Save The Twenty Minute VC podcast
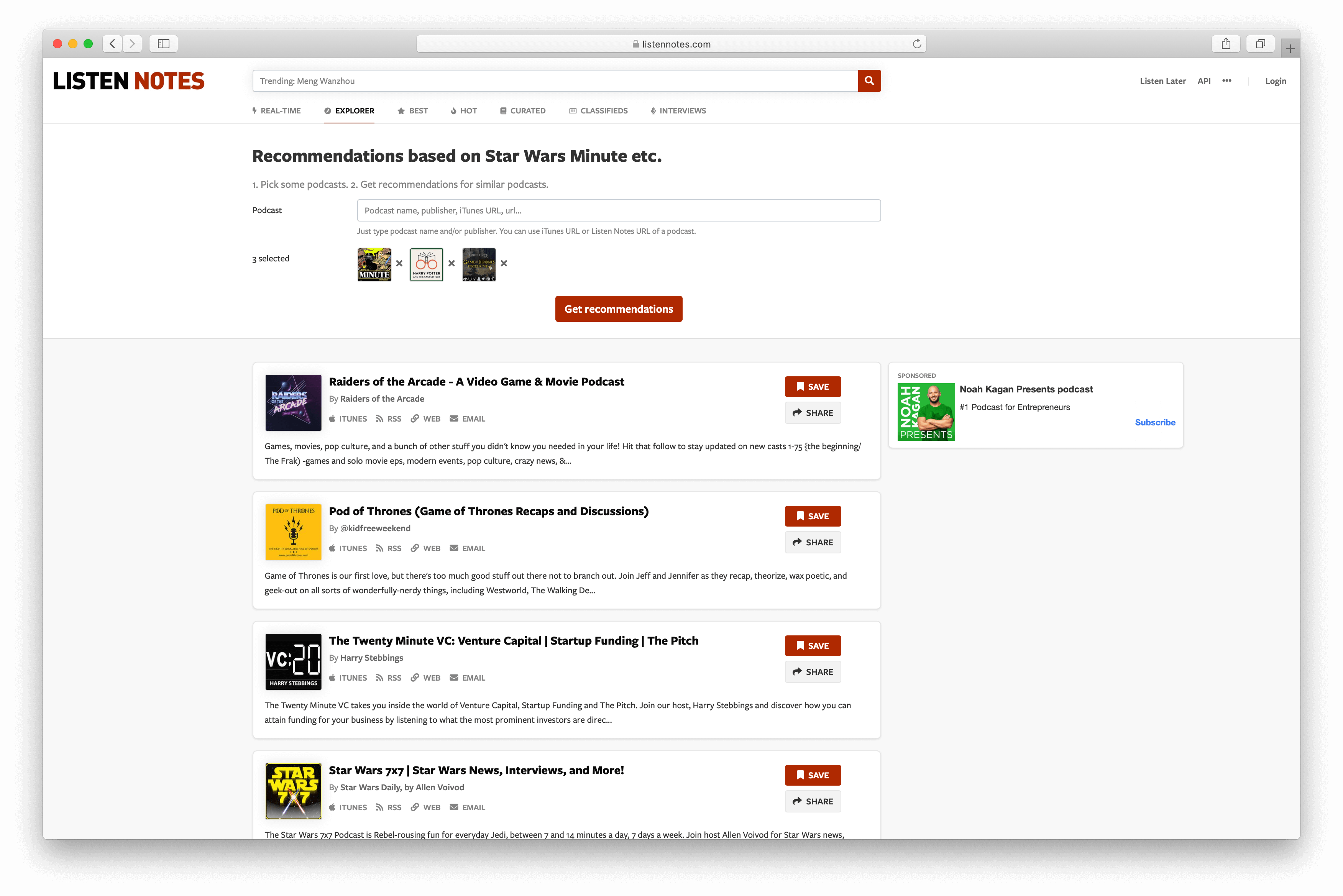This screenshot has width=1343, height=896. [x=813, y=646]
